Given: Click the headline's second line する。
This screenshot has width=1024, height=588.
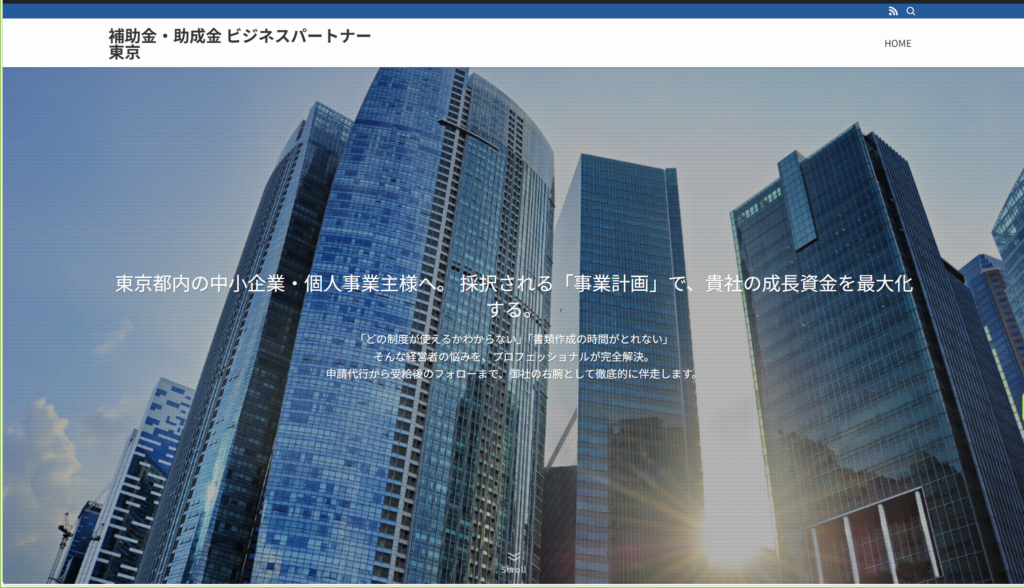Looking at the screenshot, I should [x=513, y=309].
